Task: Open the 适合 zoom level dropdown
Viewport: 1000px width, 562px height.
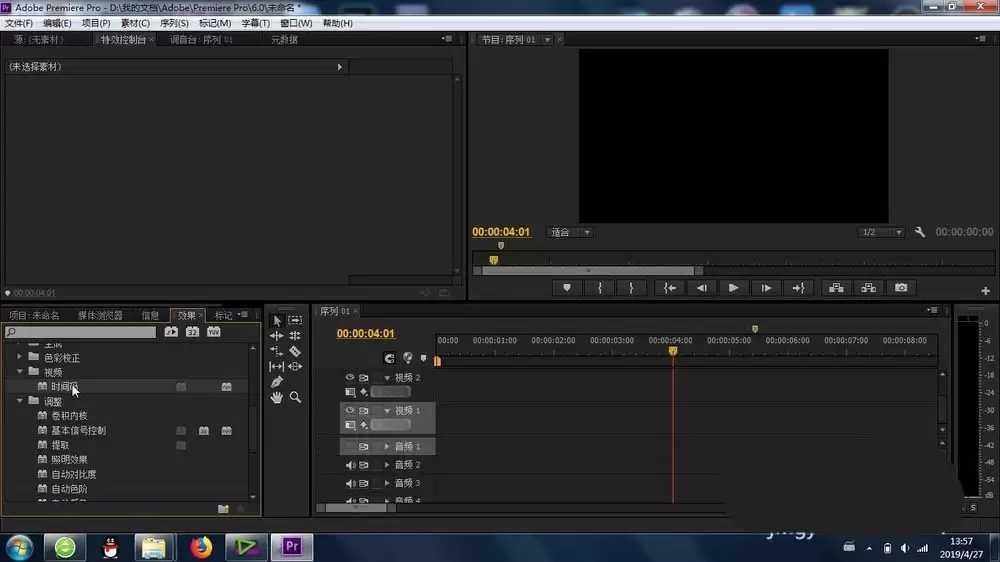Action: (570, 232)
